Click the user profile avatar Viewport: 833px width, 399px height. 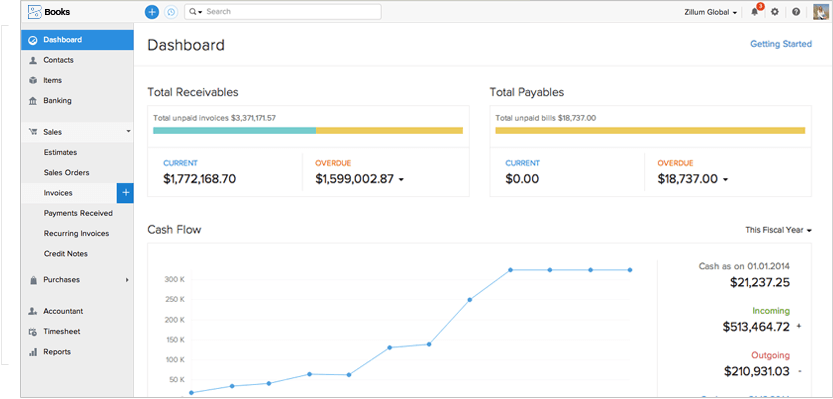click(x=821, y=12)
